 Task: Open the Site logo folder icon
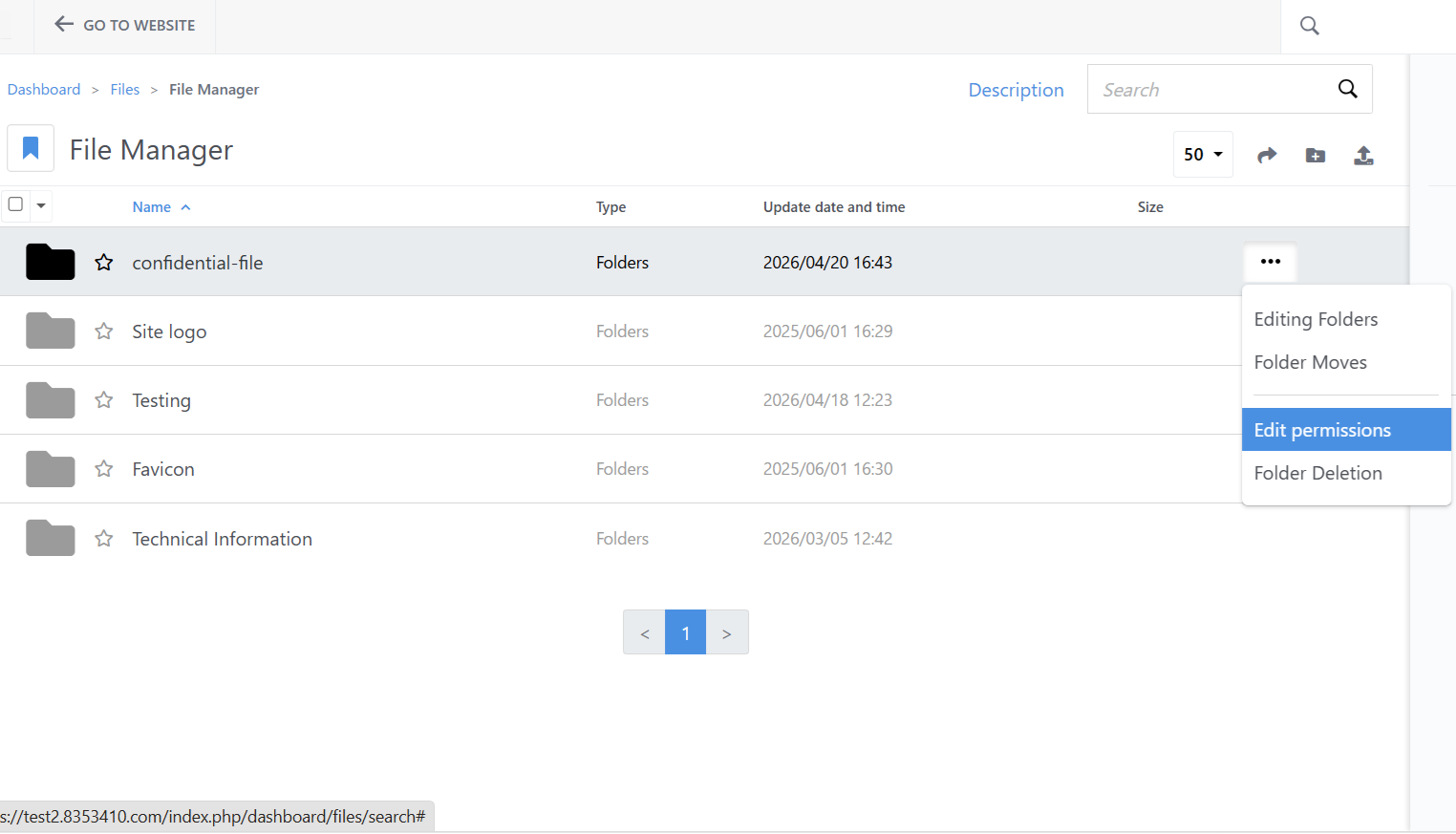[x=51, y=331]
